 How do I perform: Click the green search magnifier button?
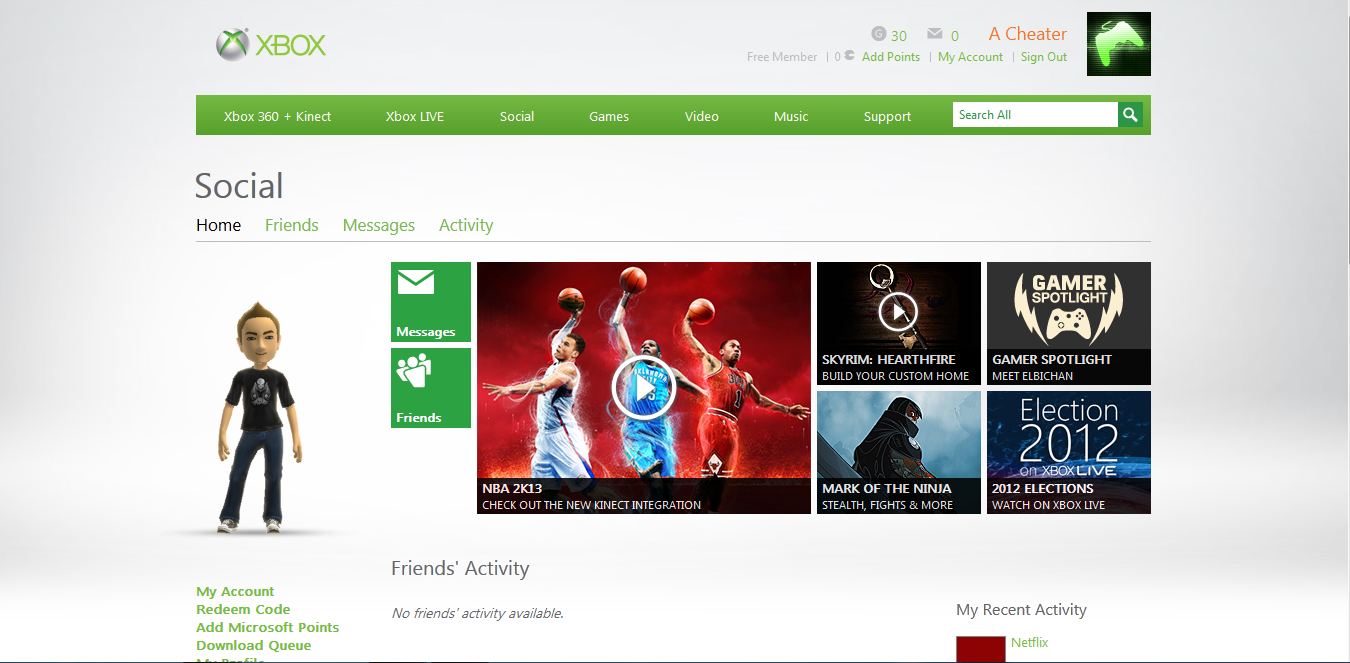pos(1130,115)
